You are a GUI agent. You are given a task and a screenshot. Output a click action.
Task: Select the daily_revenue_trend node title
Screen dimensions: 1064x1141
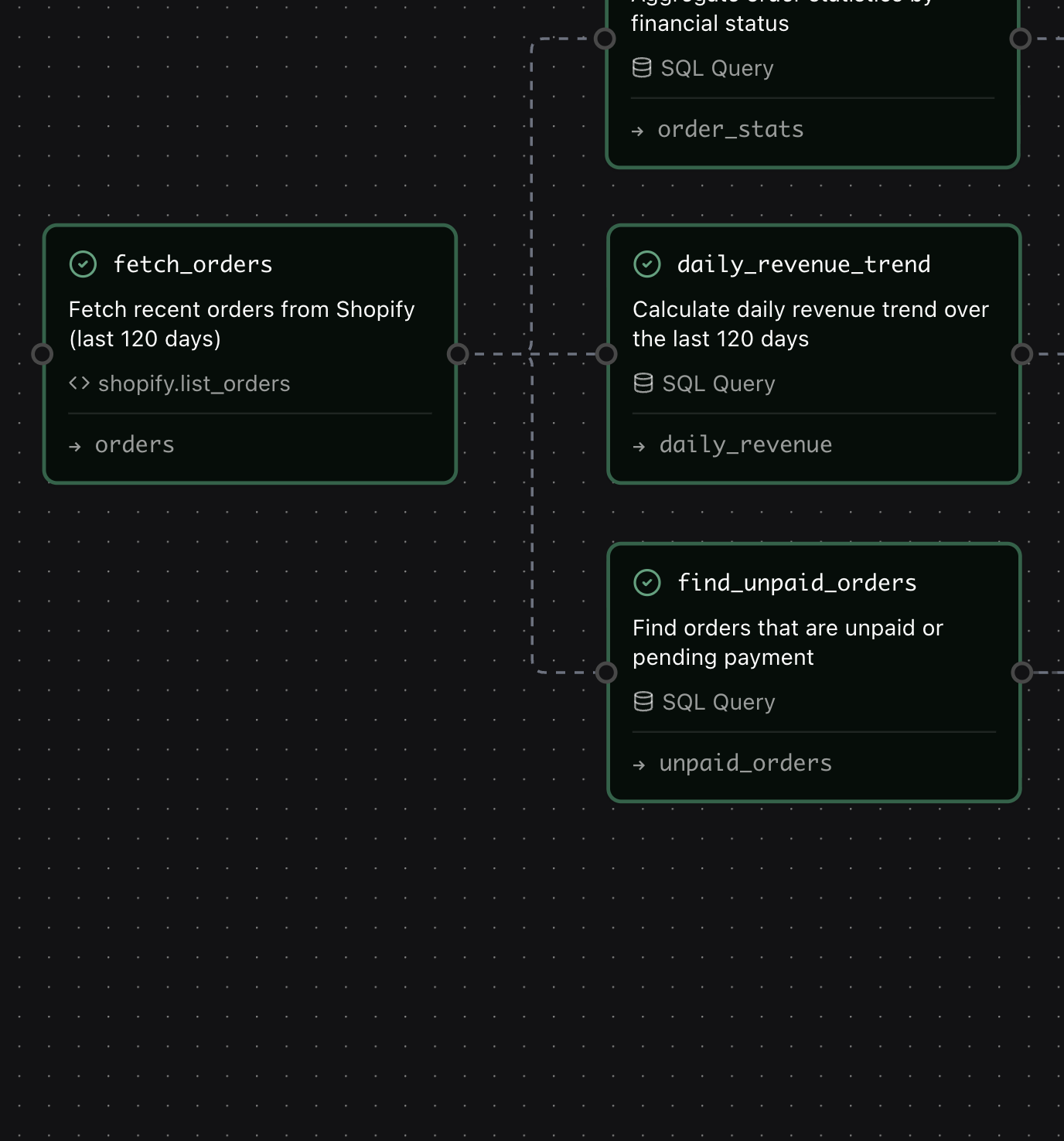point(803,264)
